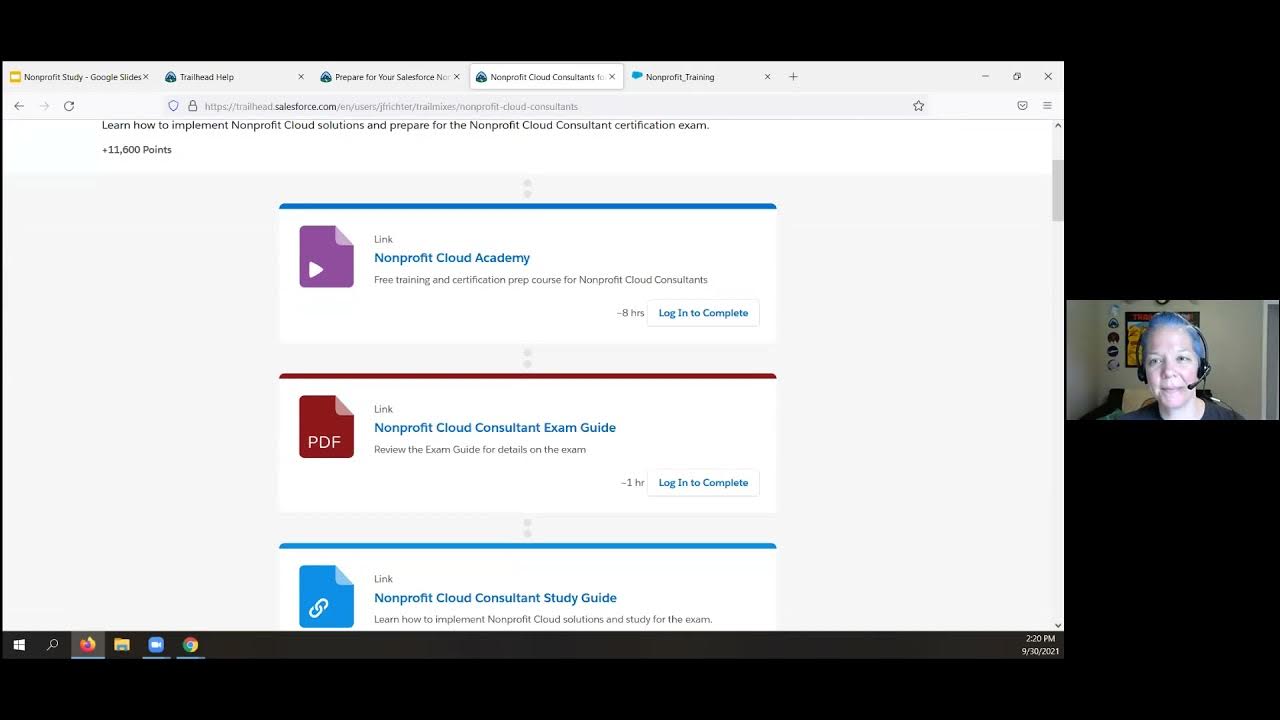This screenshot has width=1280, height=720.
Task: Restore down the Firefox window
Action: coord(1017,77)
